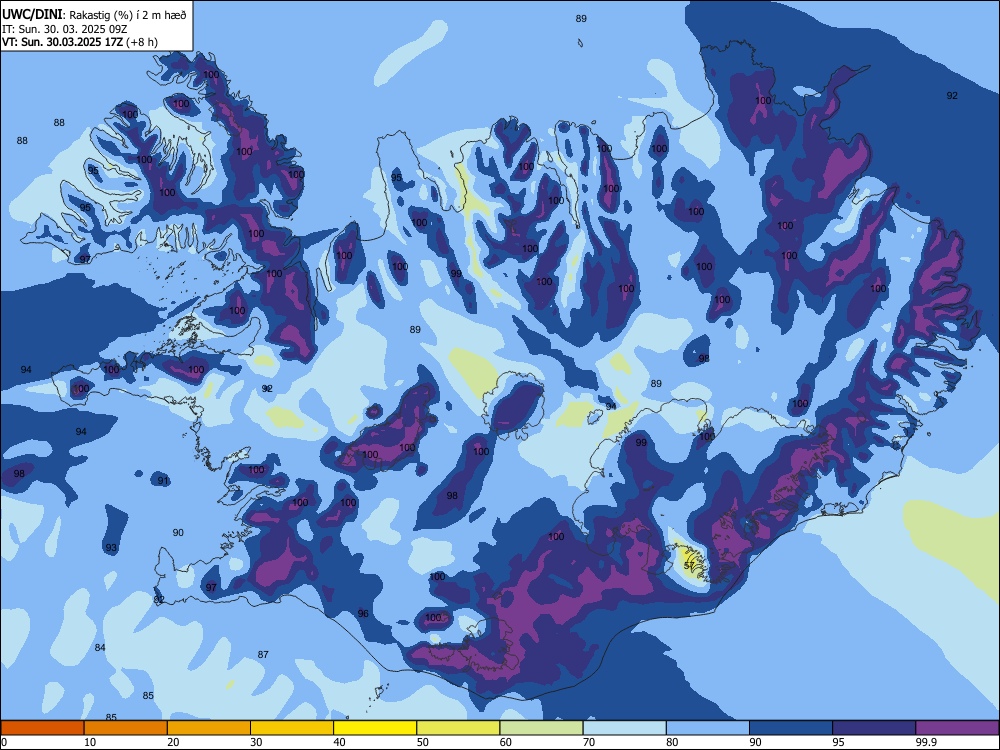The width and height of the screenshot is (1000, 750).
Task: Click the '87' humidity value on the map
Action: (263, 654)
